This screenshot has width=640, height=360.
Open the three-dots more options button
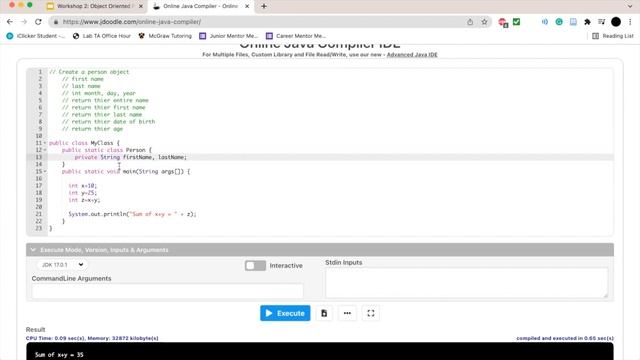coord(347,313)
